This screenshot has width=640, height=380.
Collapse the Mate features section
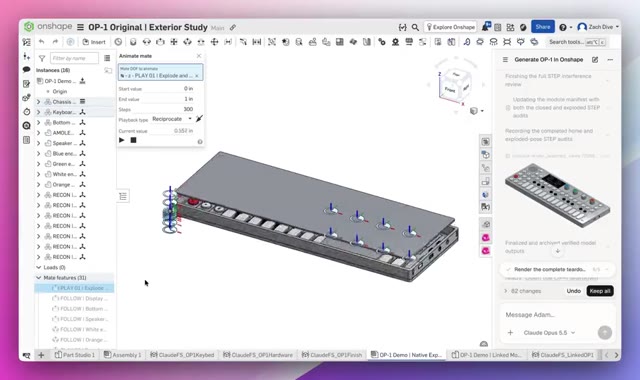pos(39,278)
